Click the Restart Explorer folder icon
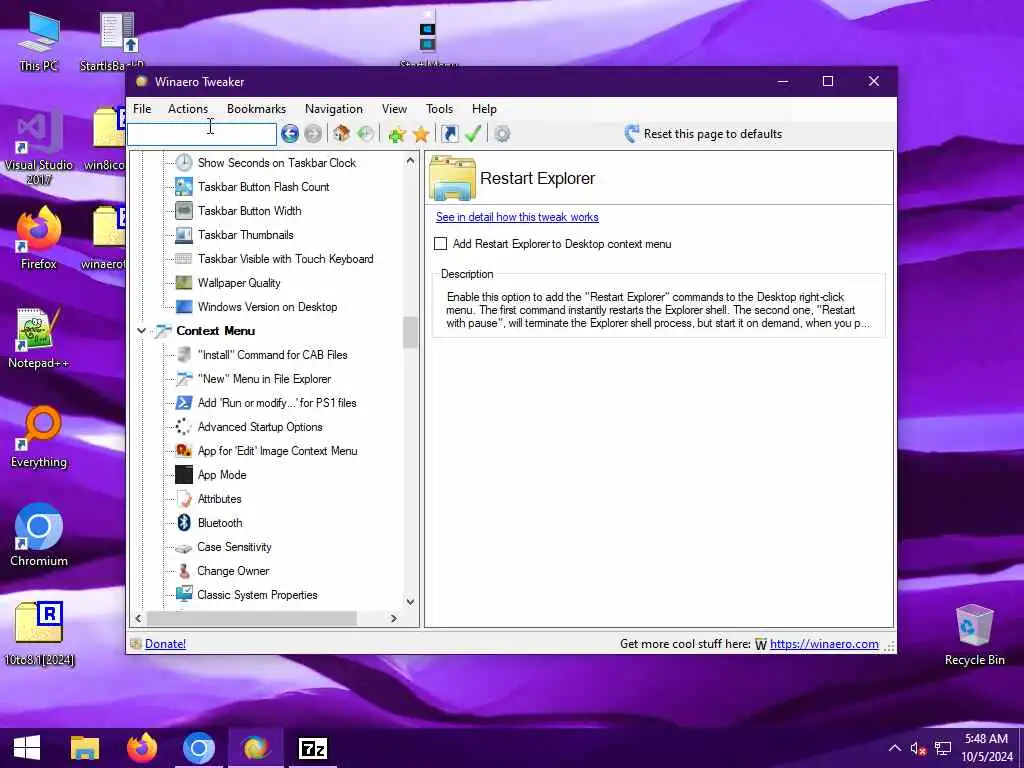The width and height of the screenshot is (1024, 768). pyautogui.click(x=452, y=178)
